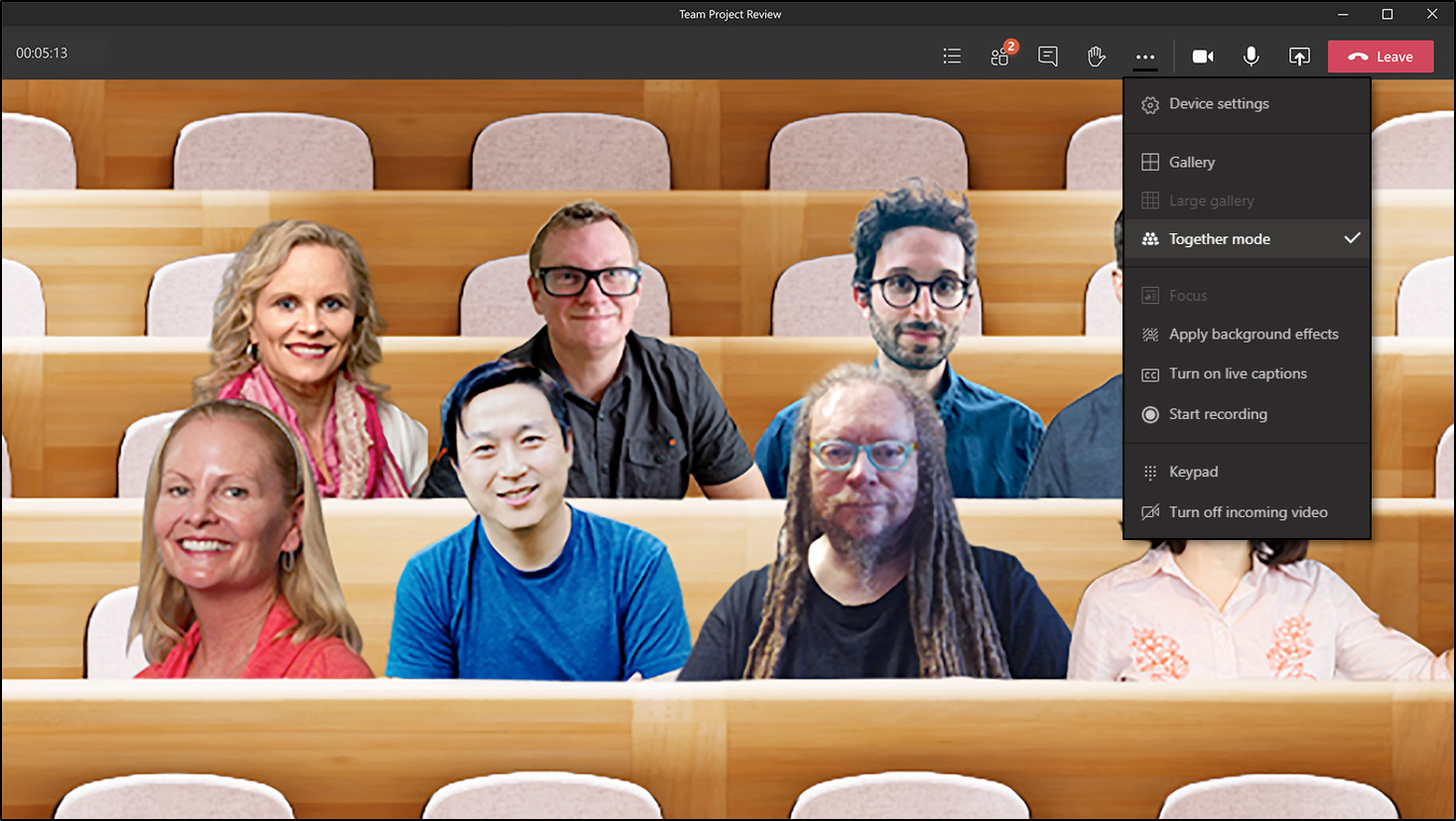Uncheck the Together mode checkmark
The width and height of the screenshot is (1456, 821).
click(1352, 238)
